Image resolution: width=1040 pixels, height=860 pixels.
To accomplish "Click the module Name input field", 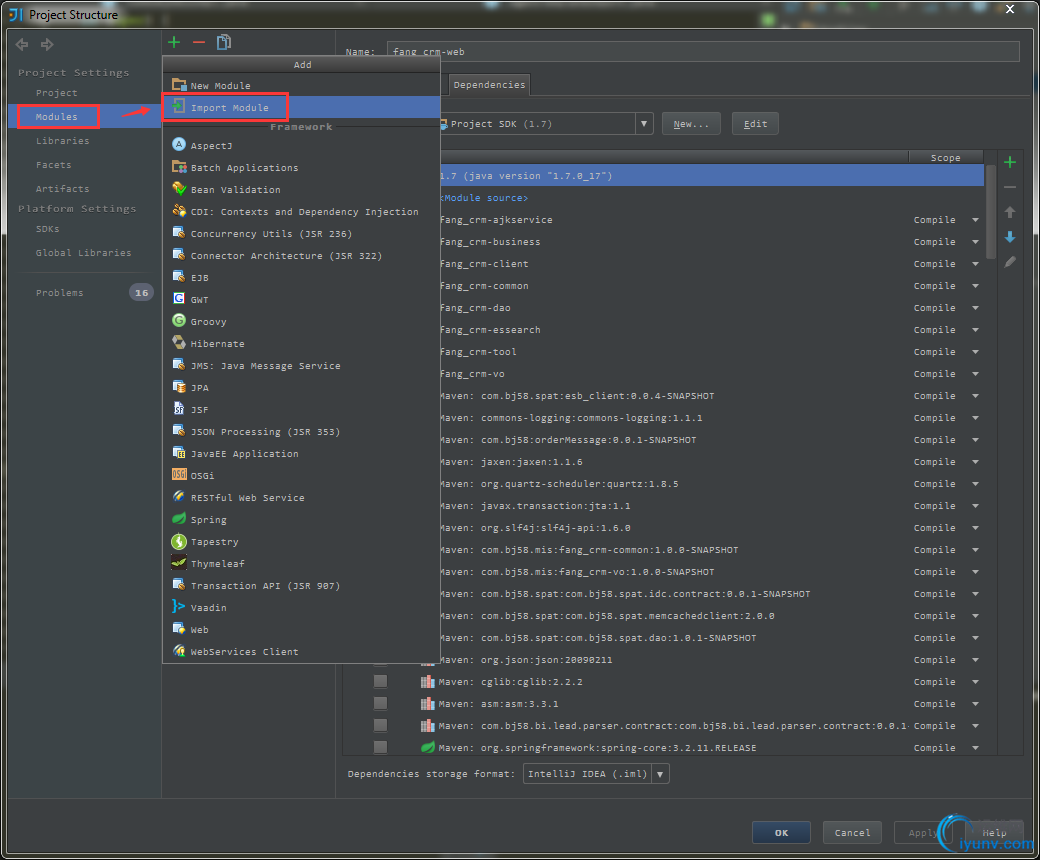I will point(703,52).
